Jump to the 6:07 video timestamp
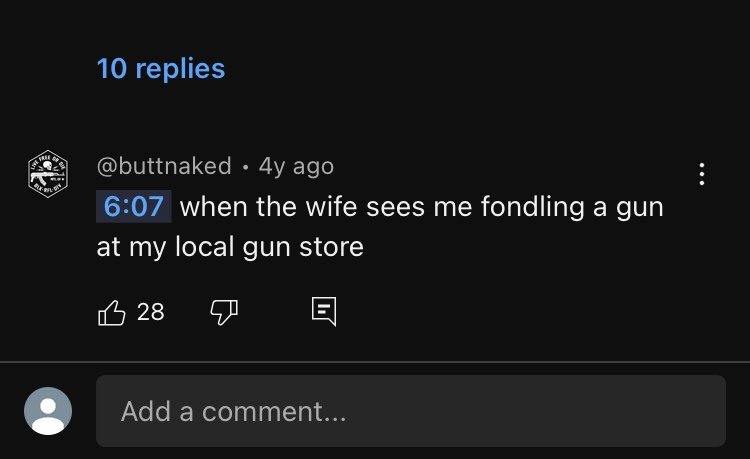This screenshot has width=750, height=459. click(x=133, y=207)
